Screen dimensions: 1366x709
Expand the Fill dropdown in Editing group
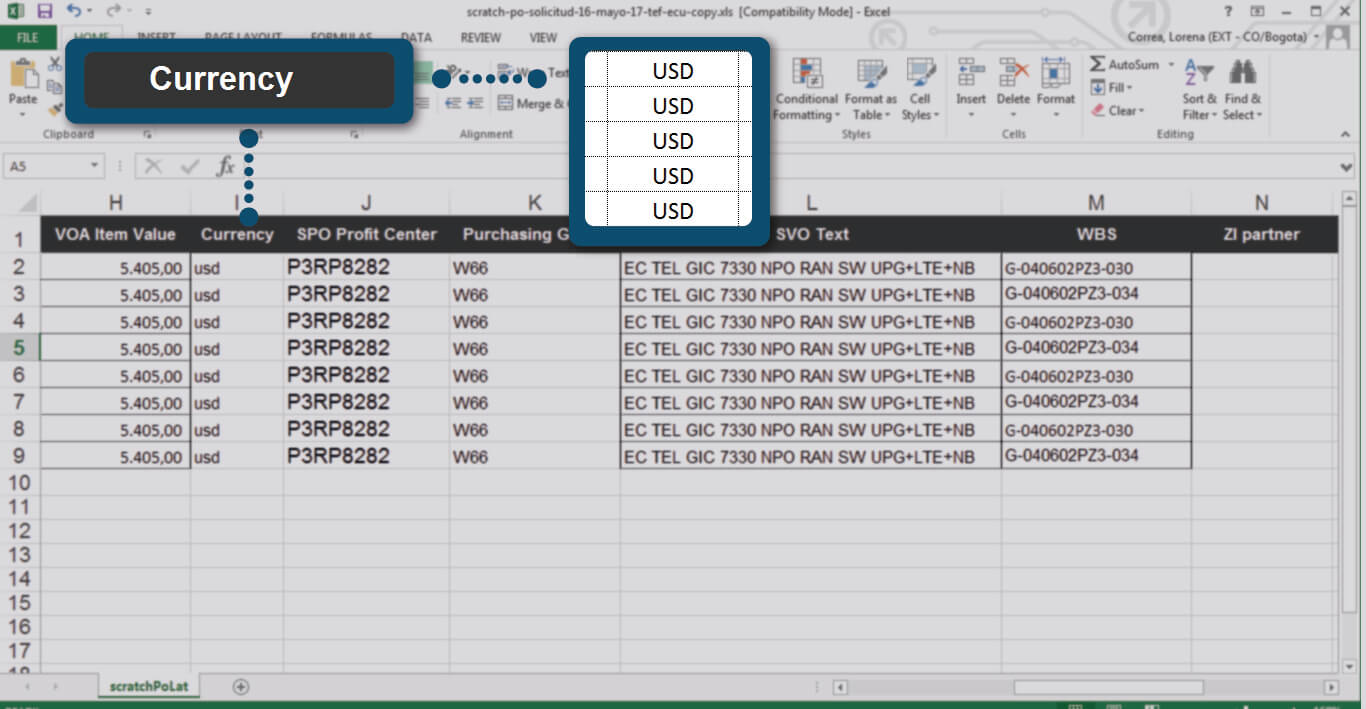click(1118, 88)
